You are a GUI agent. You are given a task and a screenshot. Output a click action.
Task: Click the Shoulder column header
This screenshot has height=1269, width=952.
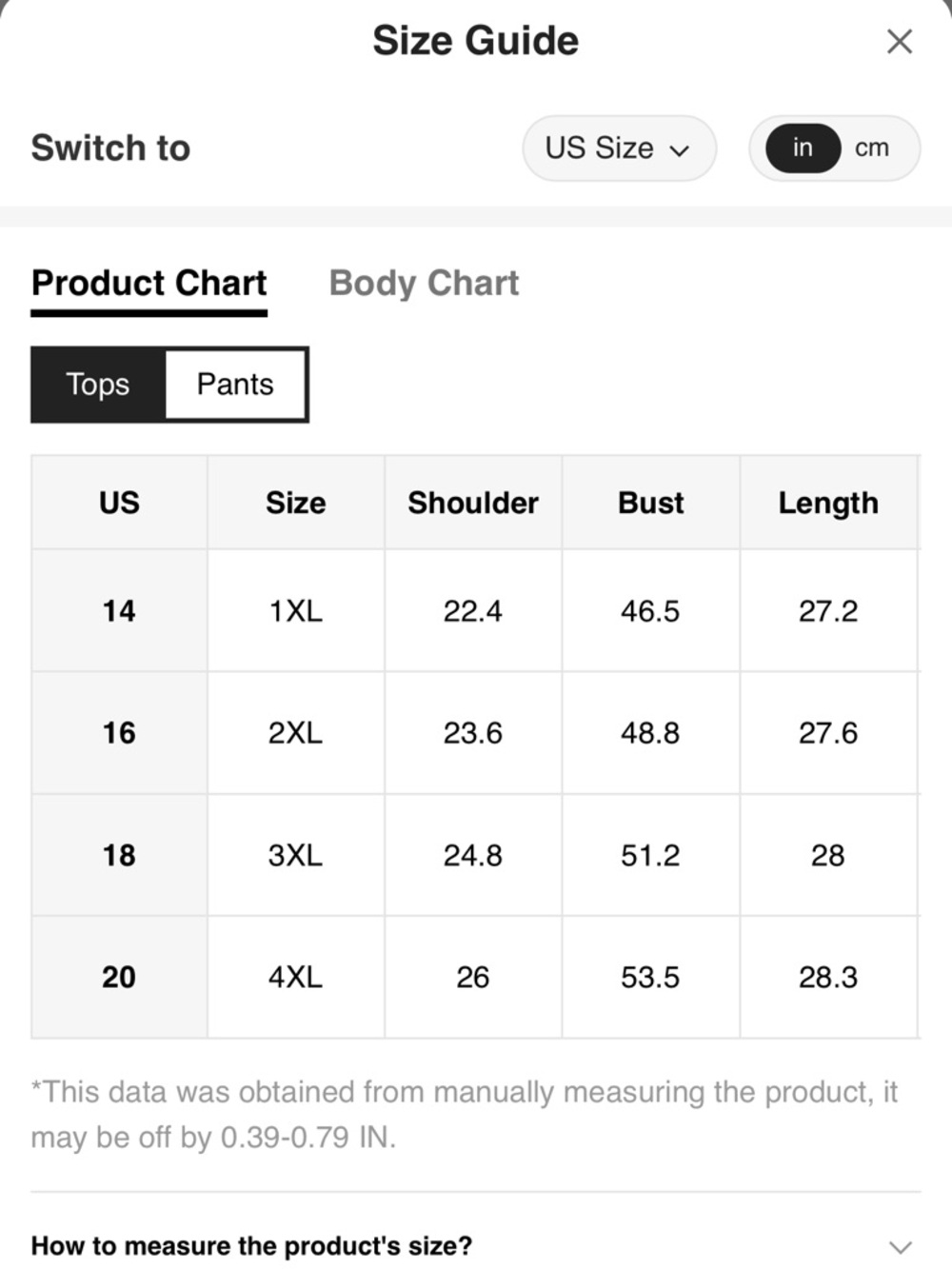[x=473, y=503]
